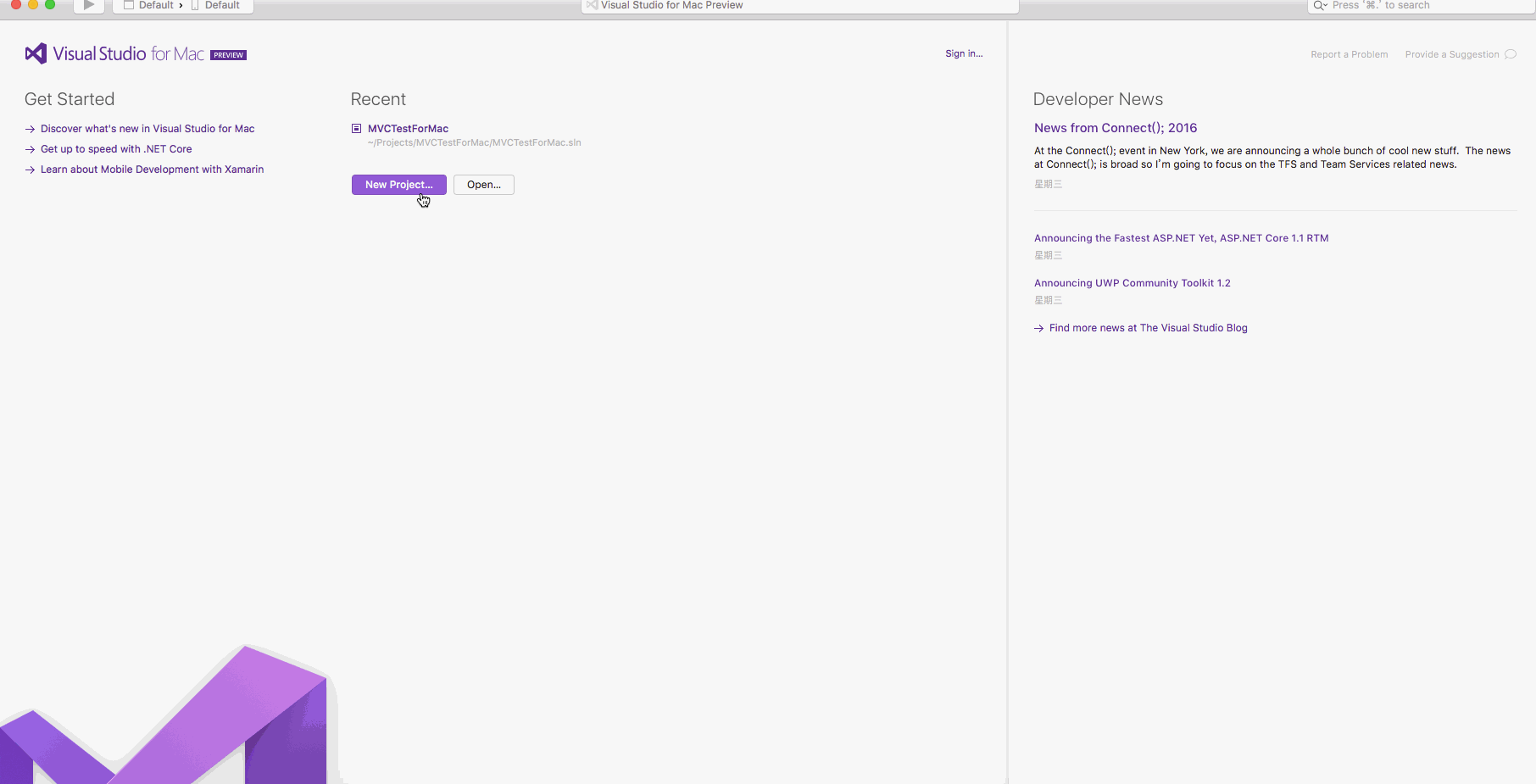Screen dimensions: 1536x784
Task: Click the MVCTestForMac solution icon
Action: [x=357, y=129]
